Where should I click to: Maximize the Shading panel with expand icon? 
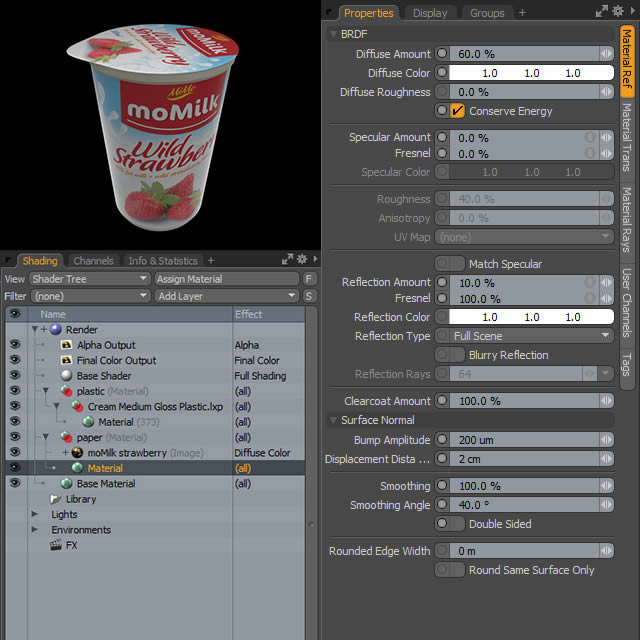tap(287, 259)
